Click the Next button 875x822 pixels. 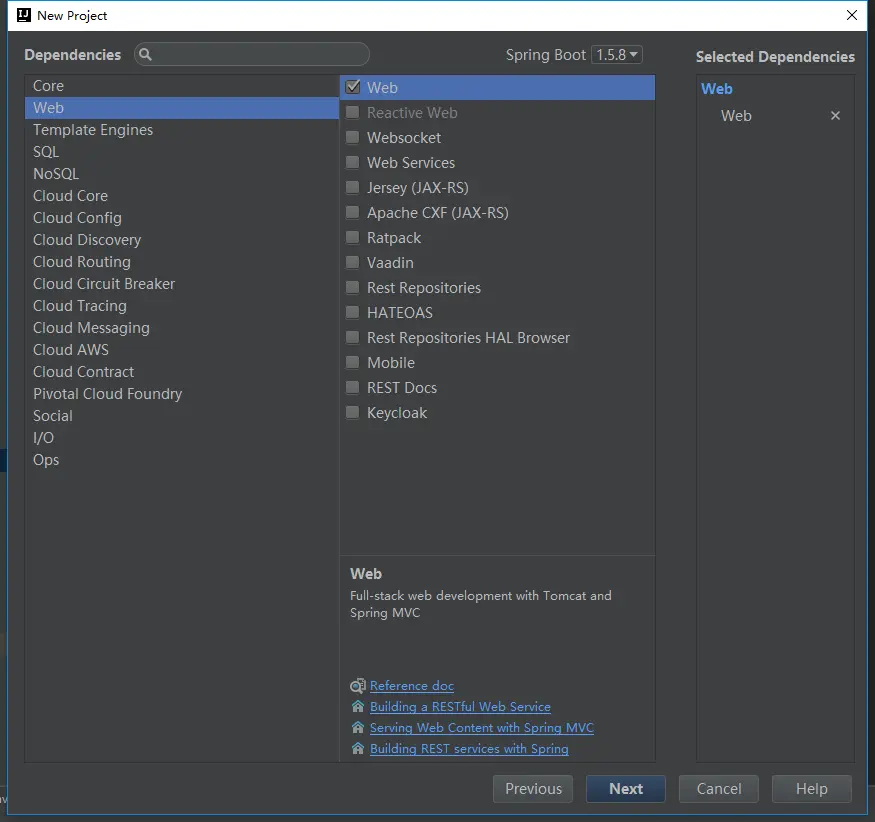[x=626, y=789]
